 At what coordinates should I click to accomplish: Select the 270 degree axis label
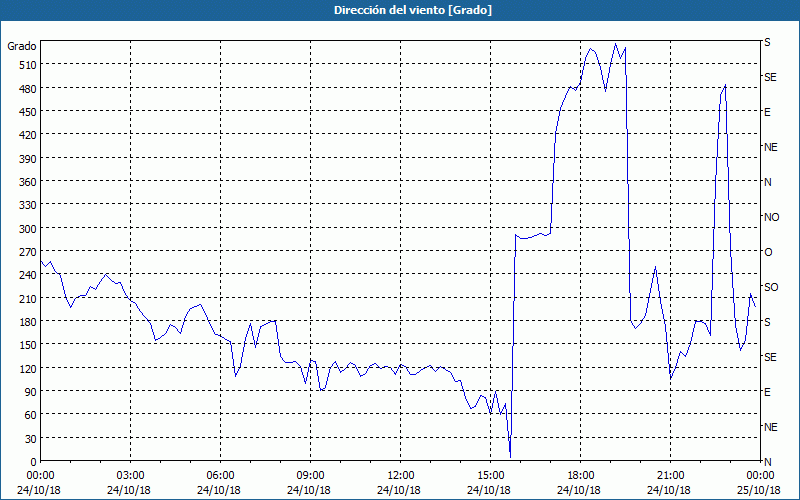[28, 252]
